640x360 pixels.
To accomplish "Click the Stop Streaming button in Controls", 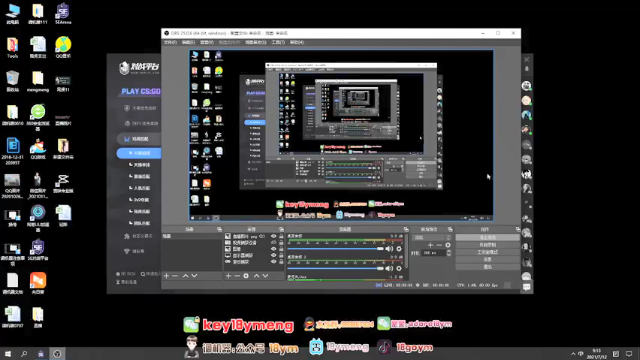I will [487, 238].
